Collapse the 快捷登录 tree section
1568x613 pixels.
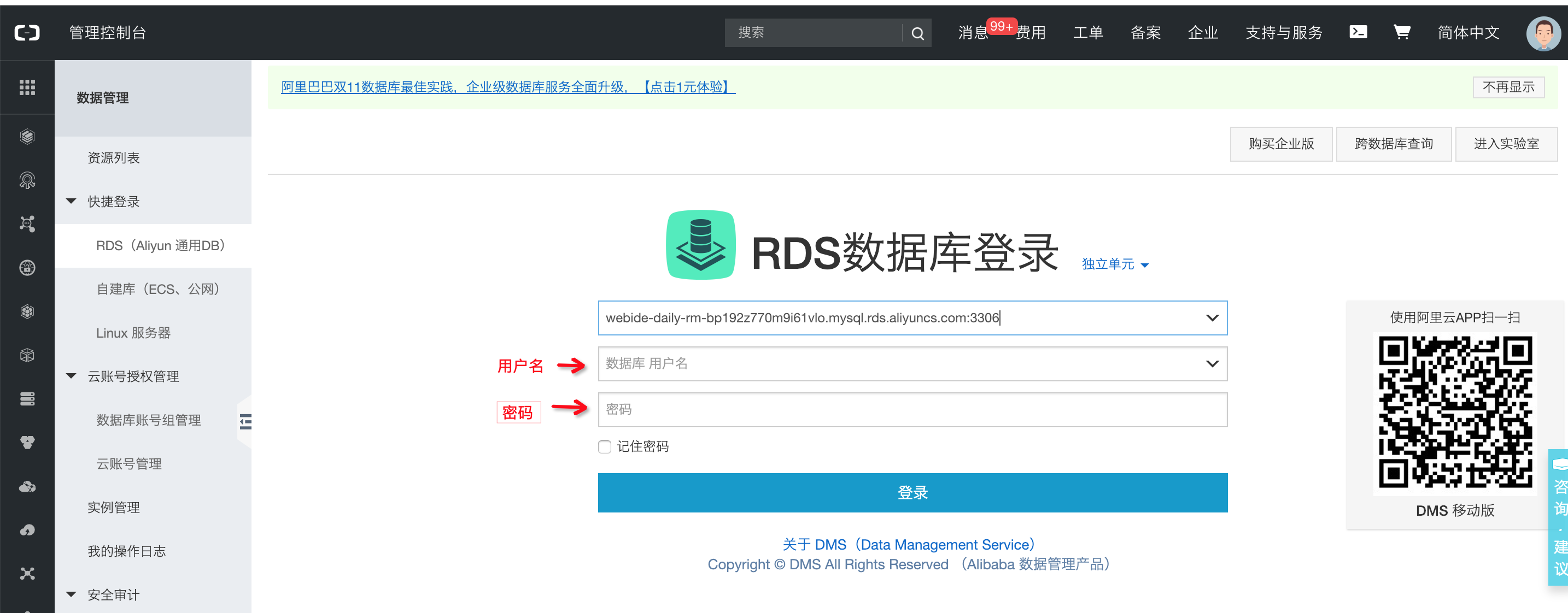pyautogui.click(x=71, y=201)
